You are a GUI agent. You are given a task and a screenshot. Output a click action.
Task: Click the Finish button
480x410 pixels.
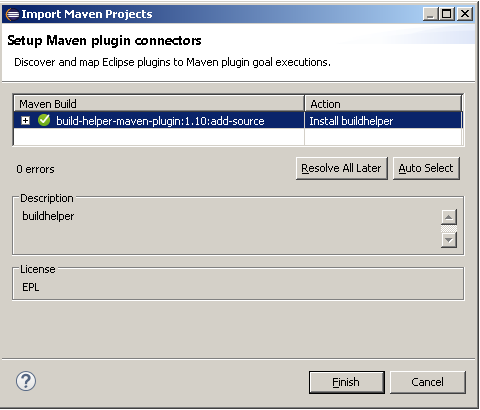(x=346, y=382)
